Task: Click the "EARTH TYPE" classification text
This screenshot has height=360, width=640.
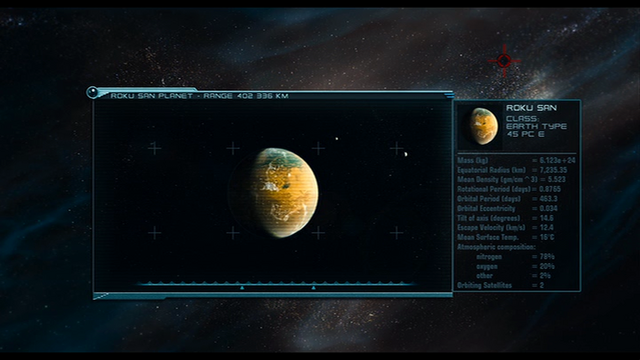Action: [x=536, y=127]
